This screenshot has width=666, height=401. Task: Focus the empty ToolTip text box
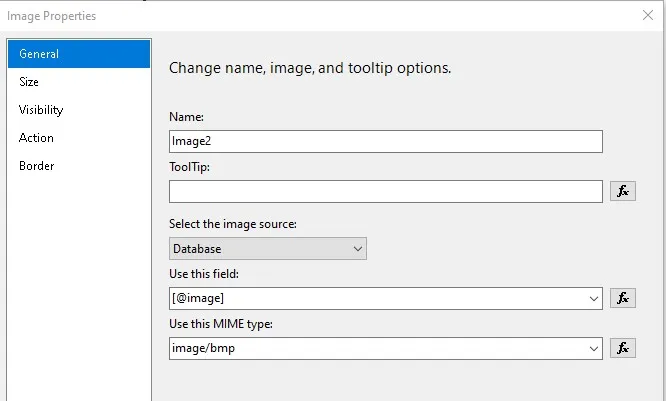[x=386, y=191]
